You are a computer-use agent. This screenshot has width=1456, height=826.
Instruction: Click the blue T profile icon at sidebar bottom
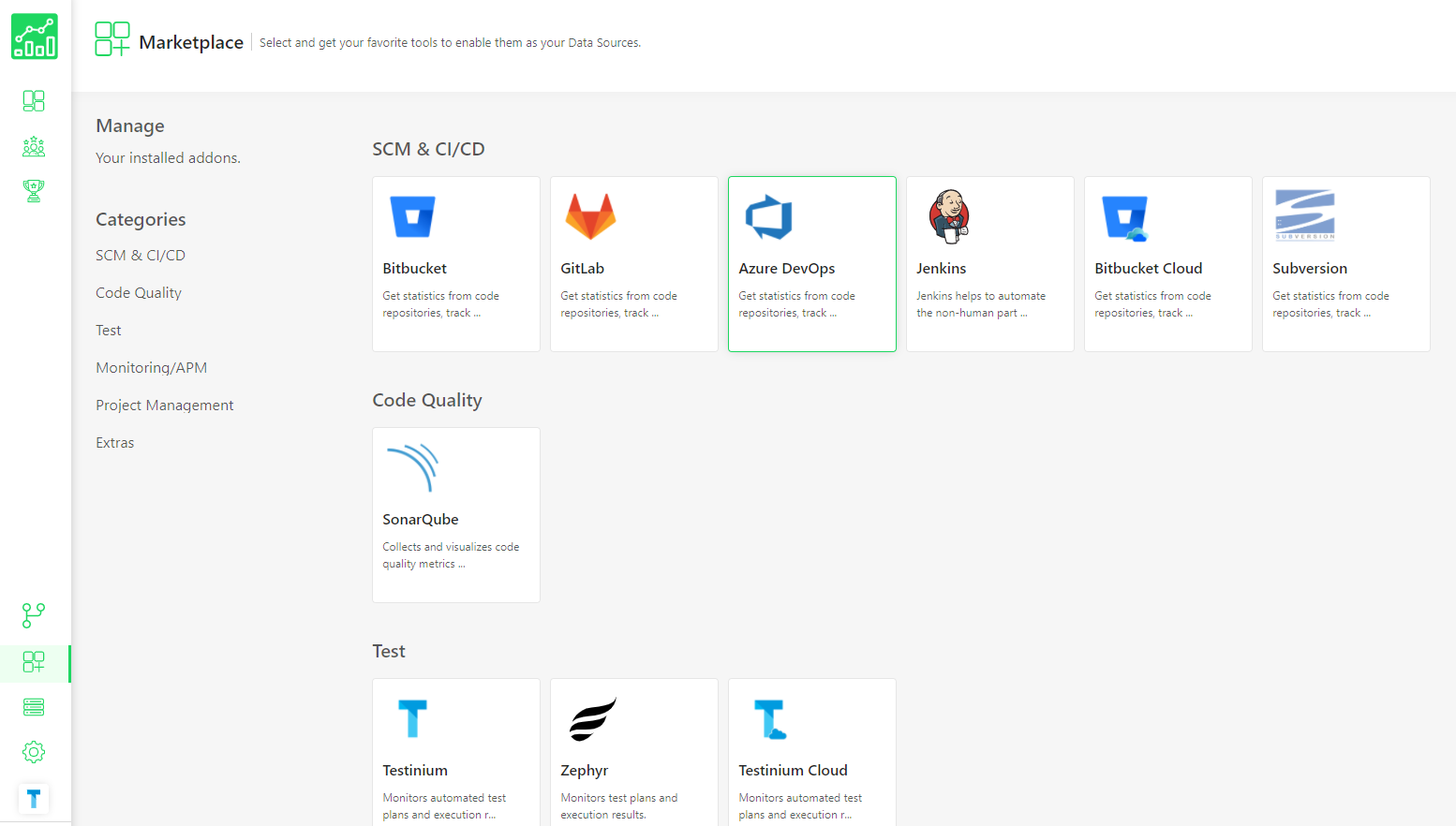click(34, 799)
